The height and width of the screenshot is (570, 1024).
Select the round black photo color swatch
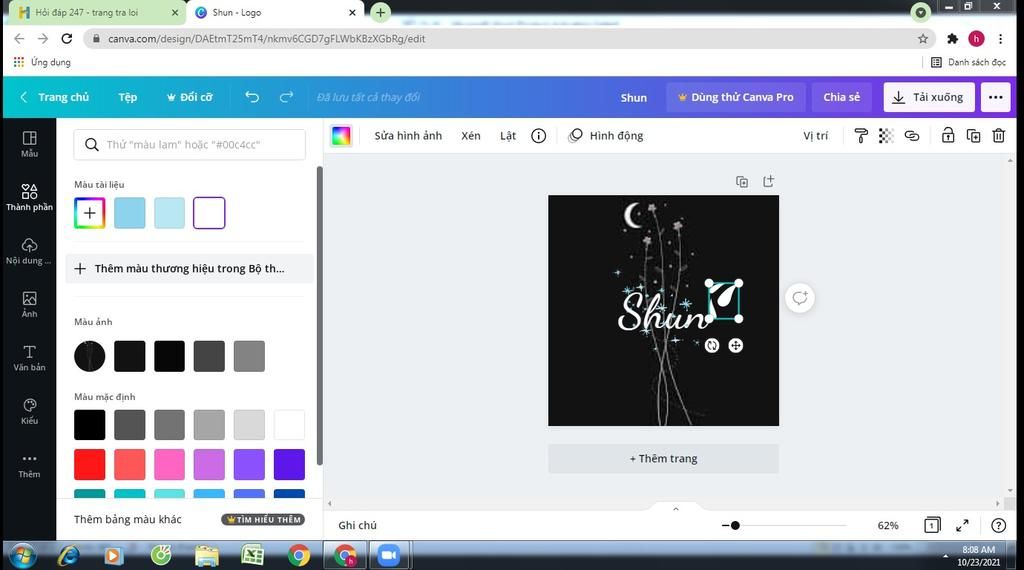(x=89, y=356)
